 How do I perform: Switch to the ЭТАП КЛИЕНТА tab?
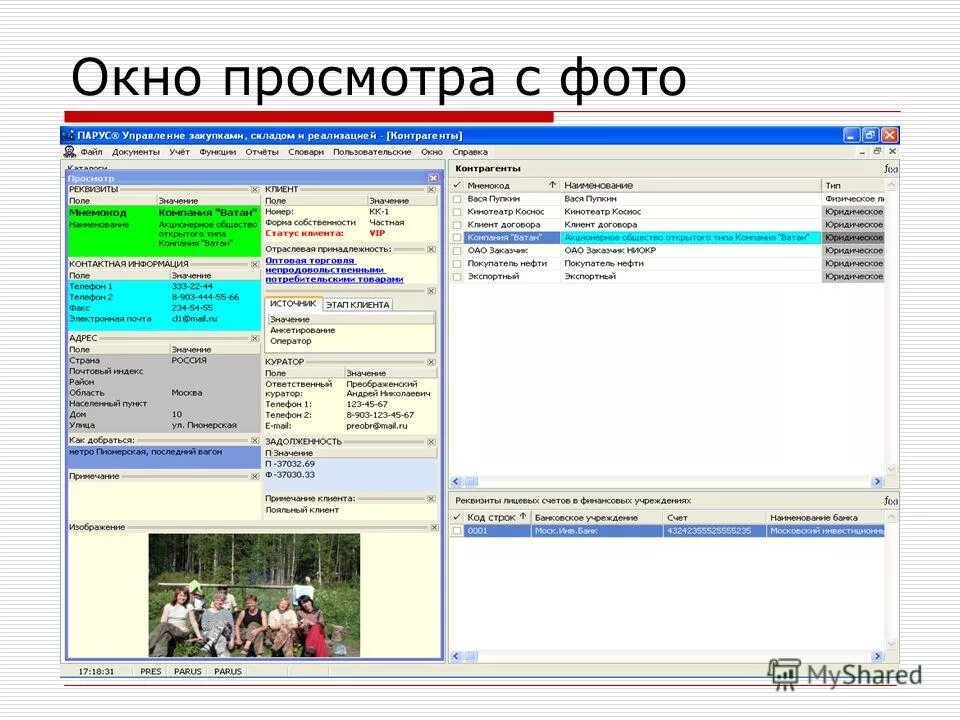pyautogui.click(x=356, y=304)
